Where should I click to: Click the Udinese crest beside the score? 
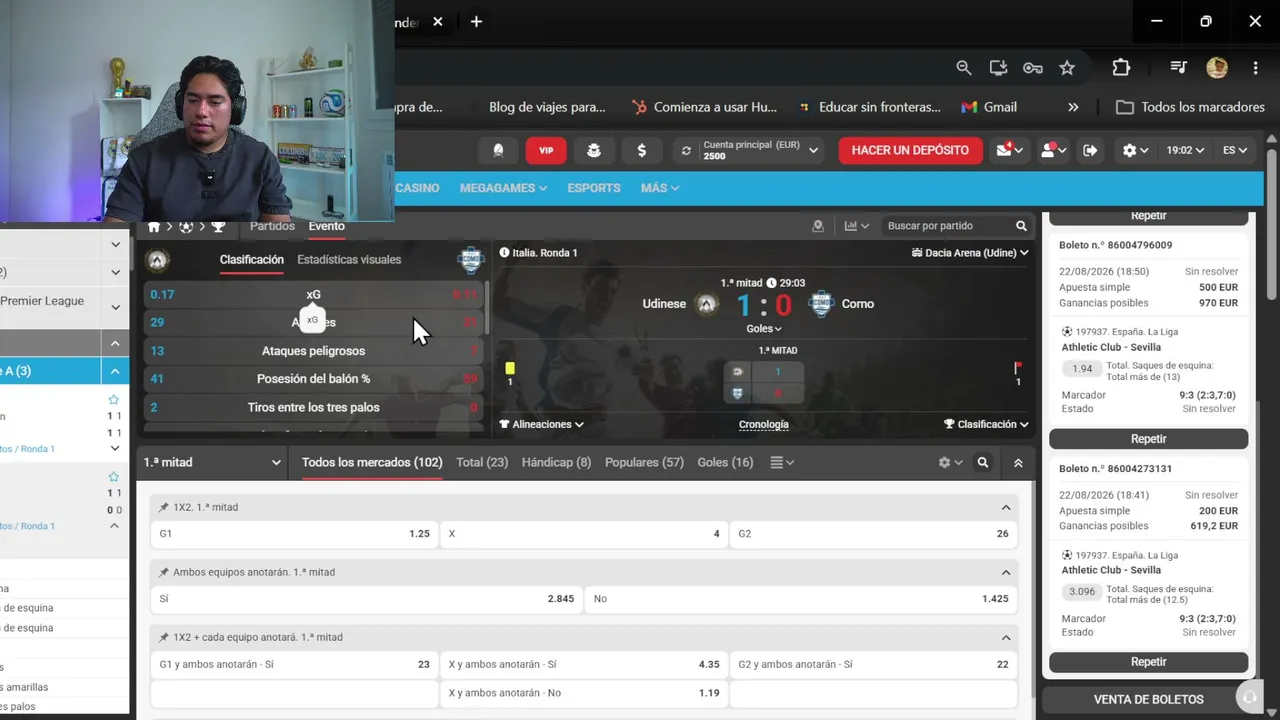(x=707, y=304)
